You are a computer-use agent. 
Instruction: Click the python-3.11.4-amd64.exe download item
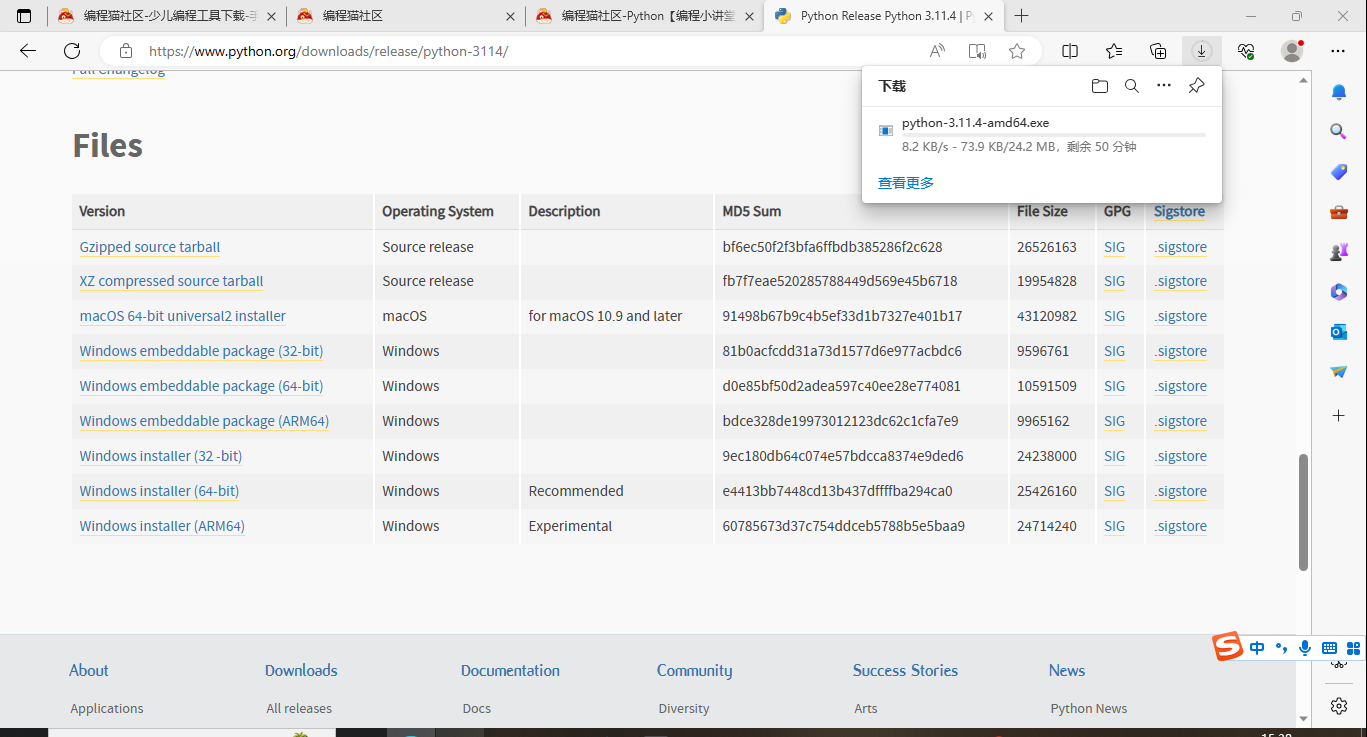(x=1041, y=135)
